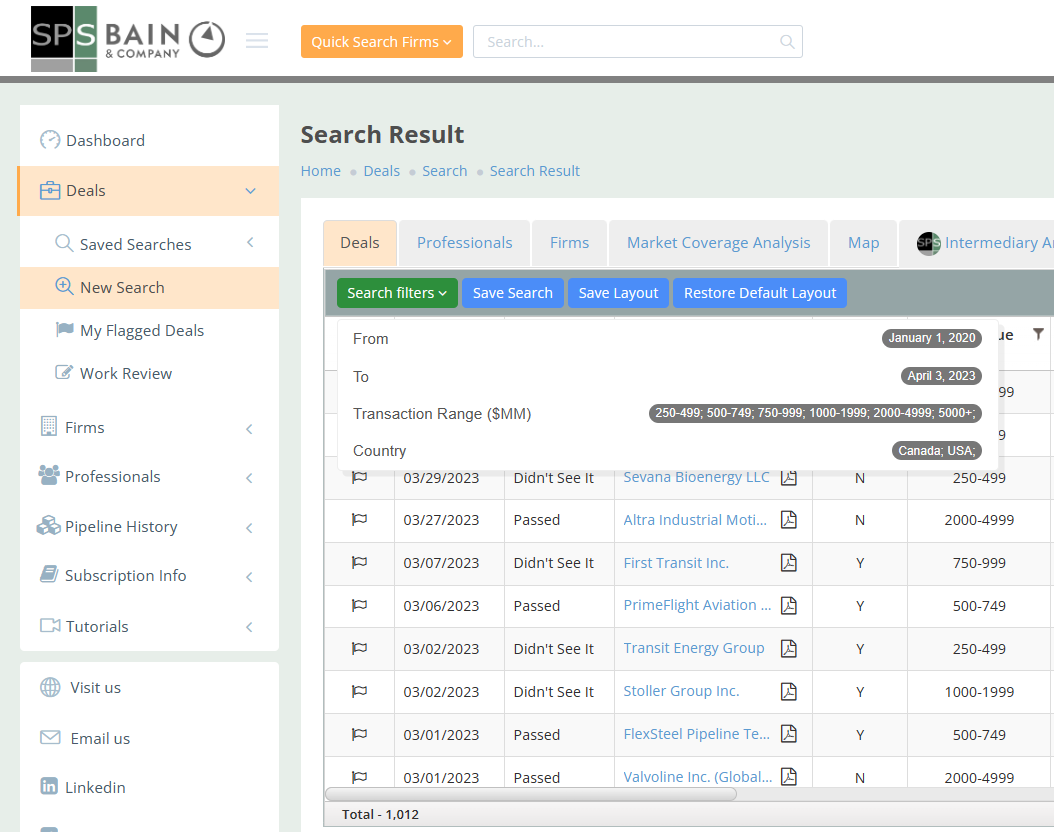Open PDF for FlexSteel Pipeline Te...
Image resolution: width=1054 pixels, height=832 pixels.
788,734
